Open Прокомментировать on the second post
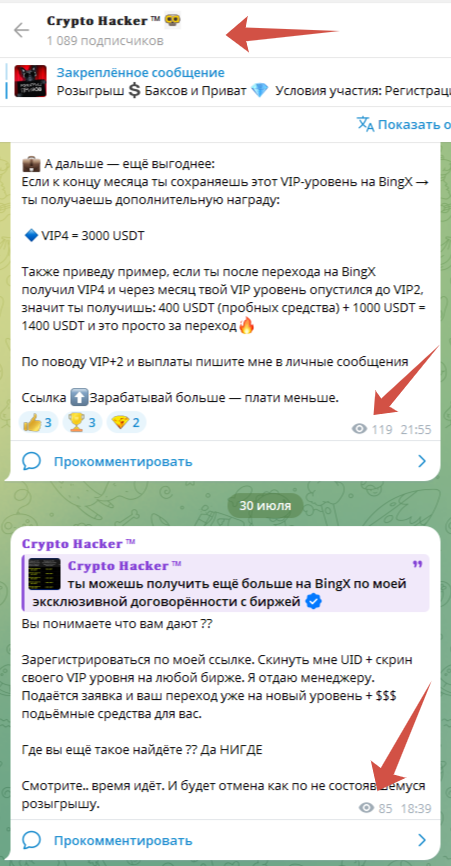 pos(123,841)
